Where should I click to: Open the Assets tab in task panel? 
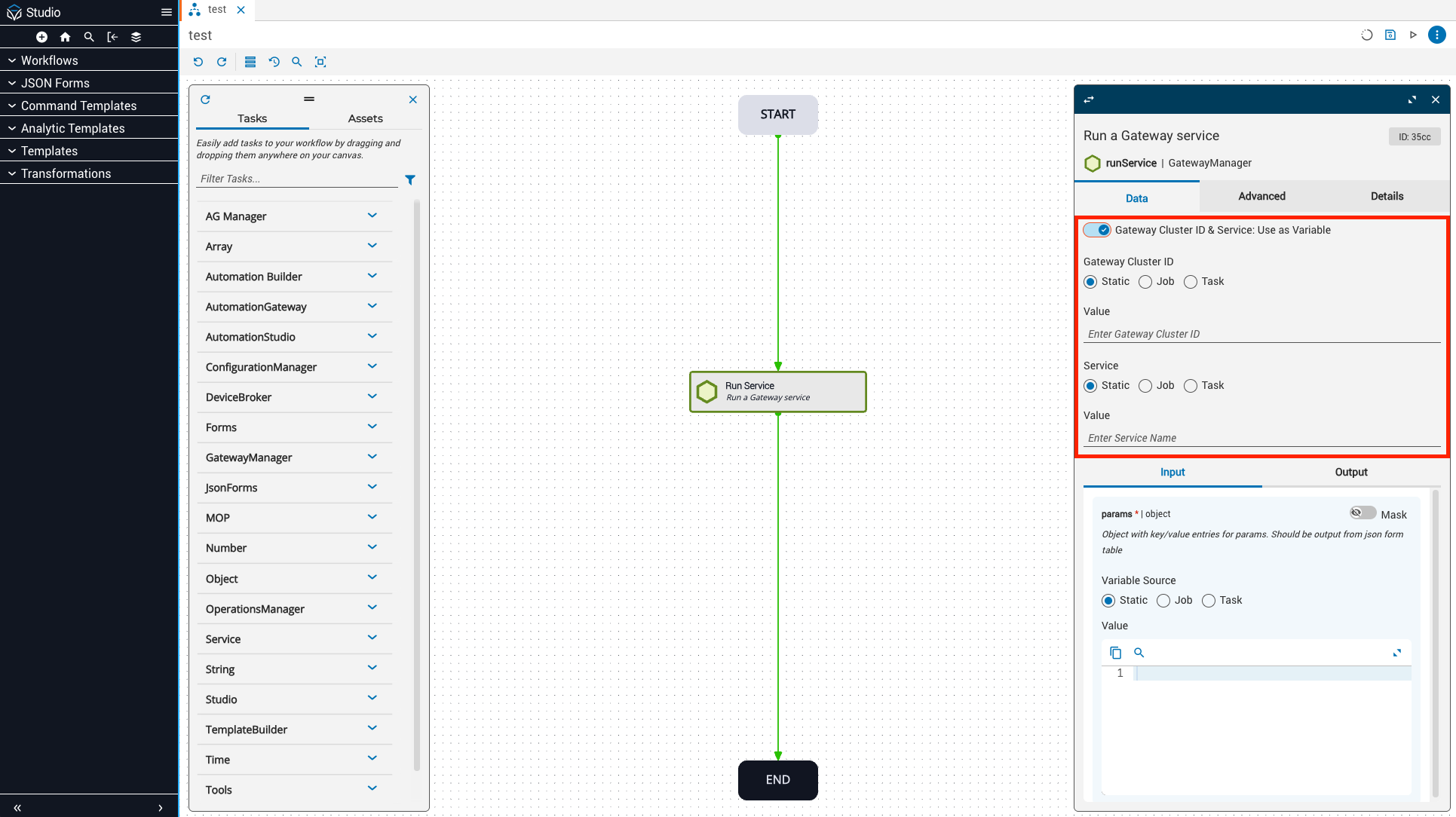point(365,118)
